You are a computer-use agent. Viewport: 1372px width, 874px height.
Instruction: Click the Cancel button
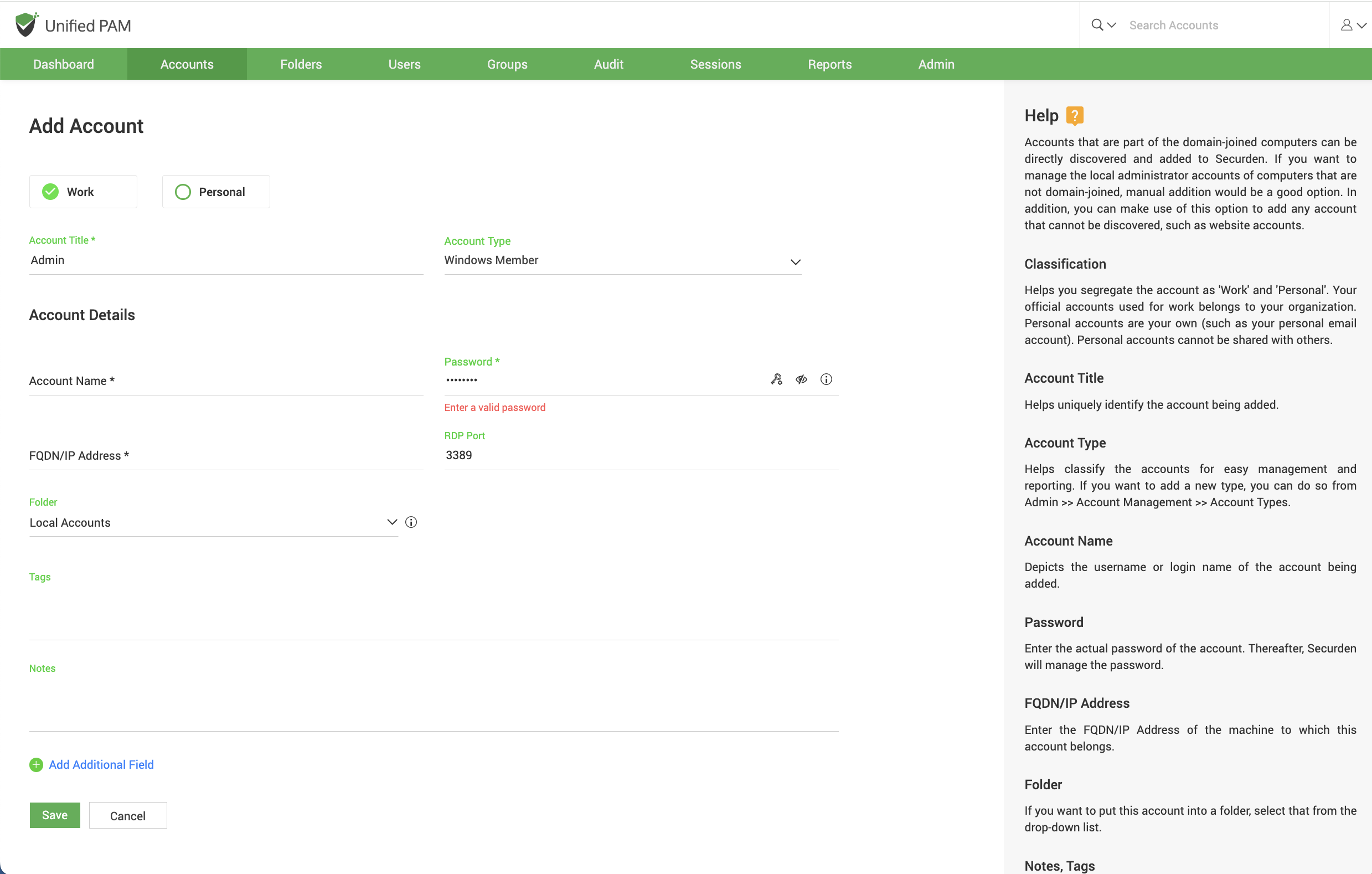point(128,815)
